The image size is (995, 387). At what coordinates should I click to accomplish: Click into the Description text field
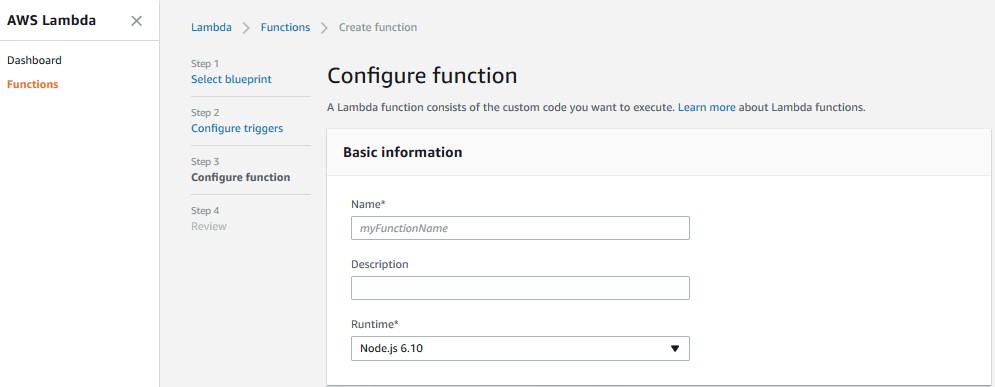(x=520, y=287)
